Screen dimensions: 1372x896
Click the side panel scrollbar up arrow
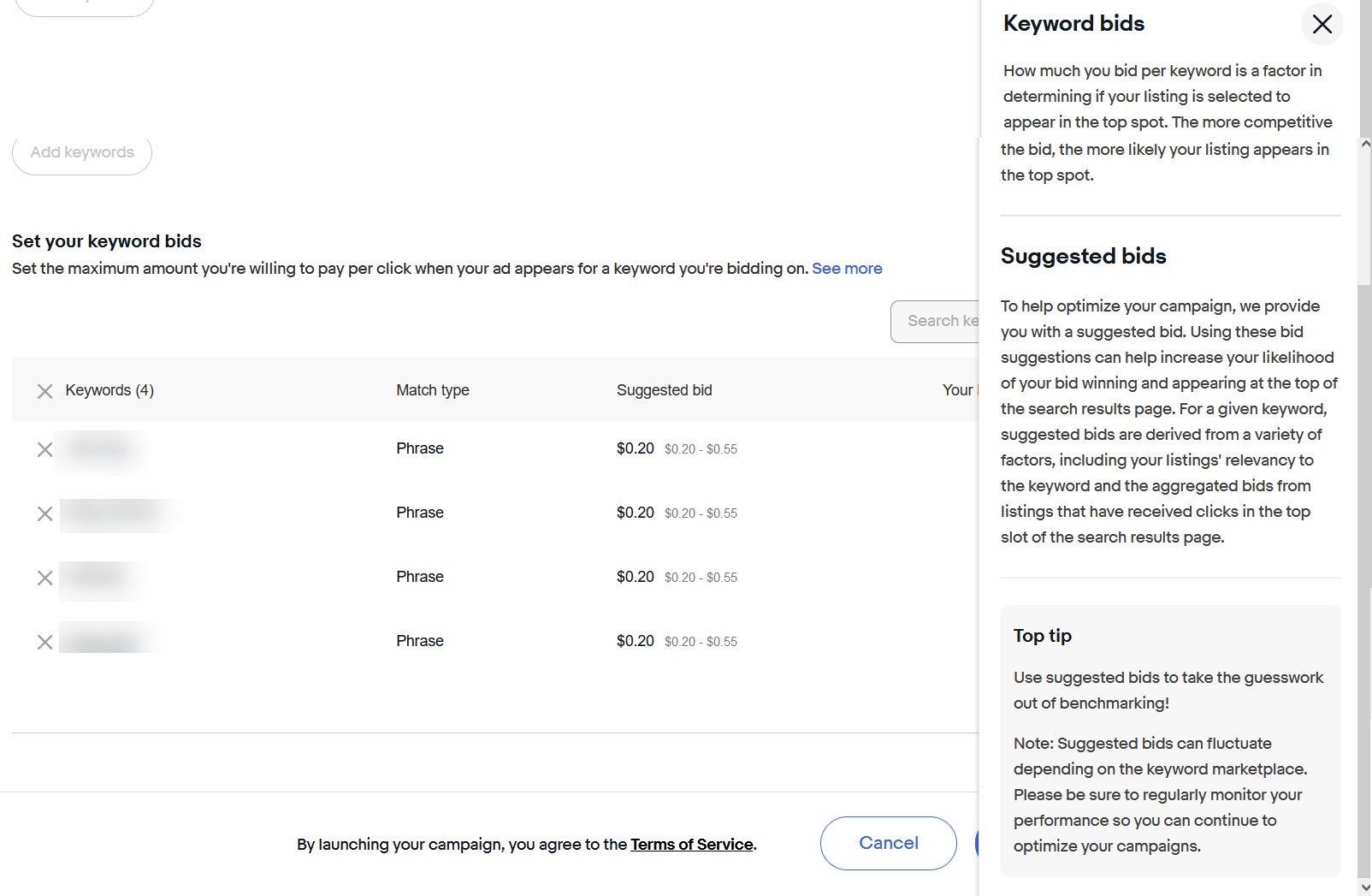tap(1365, 144)
